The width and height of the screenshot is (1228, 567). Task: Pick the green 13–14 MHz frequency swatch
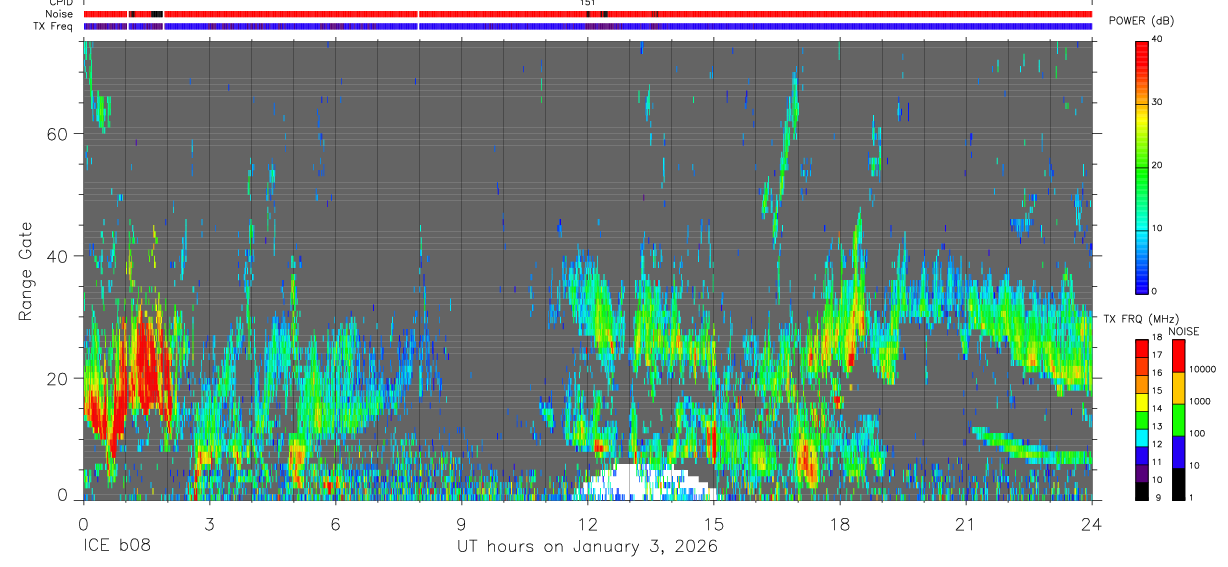tap(1142, 420)
